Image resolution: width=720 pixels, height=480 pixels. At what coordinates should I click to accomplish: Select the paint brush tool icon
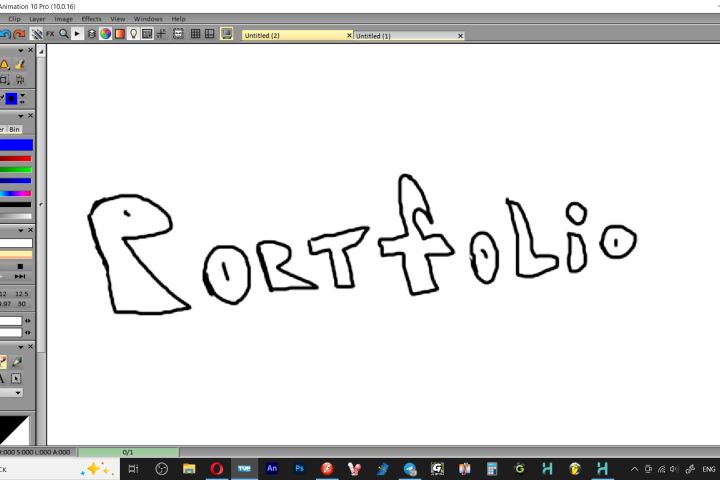pos(20,65)
